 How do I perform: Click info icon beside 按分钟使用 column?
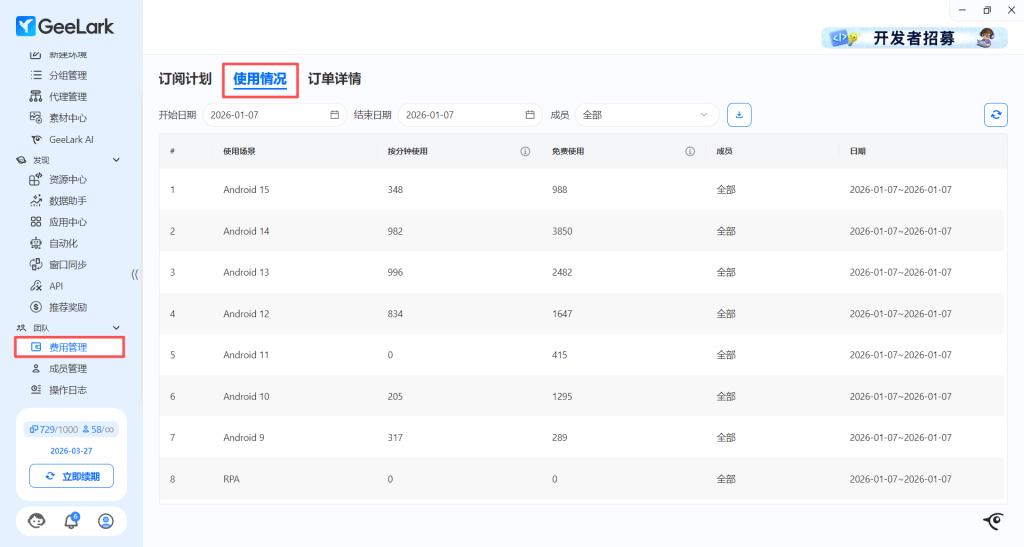pyautogui.click(x=525, y=152)
